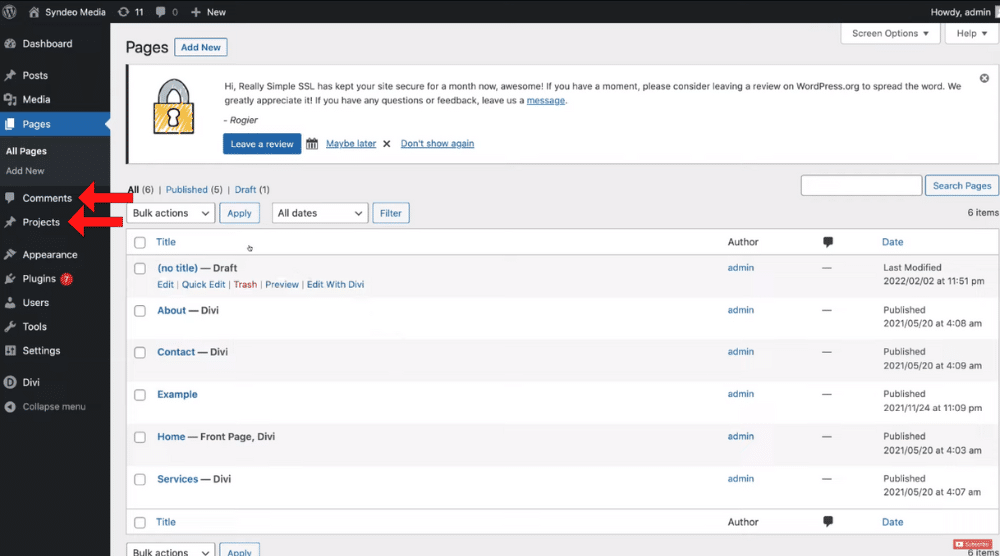Click the Users person icon
Viewport: 1000px width, 556px height.
pos(10,302)
